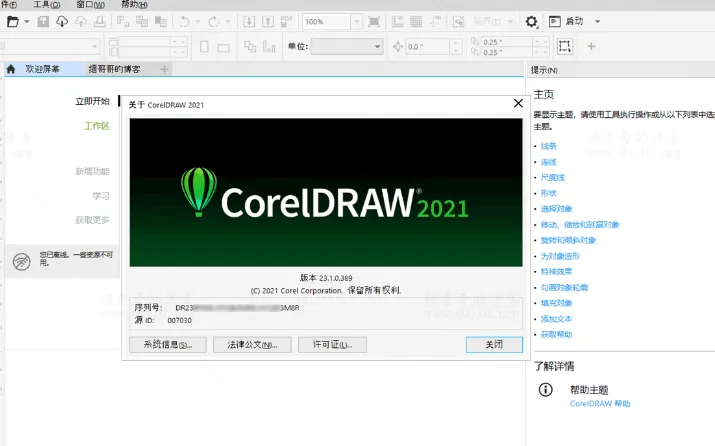This screenshot has height=446, width=715.
Task: Open the zoom level dropdown arrow
Action: (x=357, y=21)
